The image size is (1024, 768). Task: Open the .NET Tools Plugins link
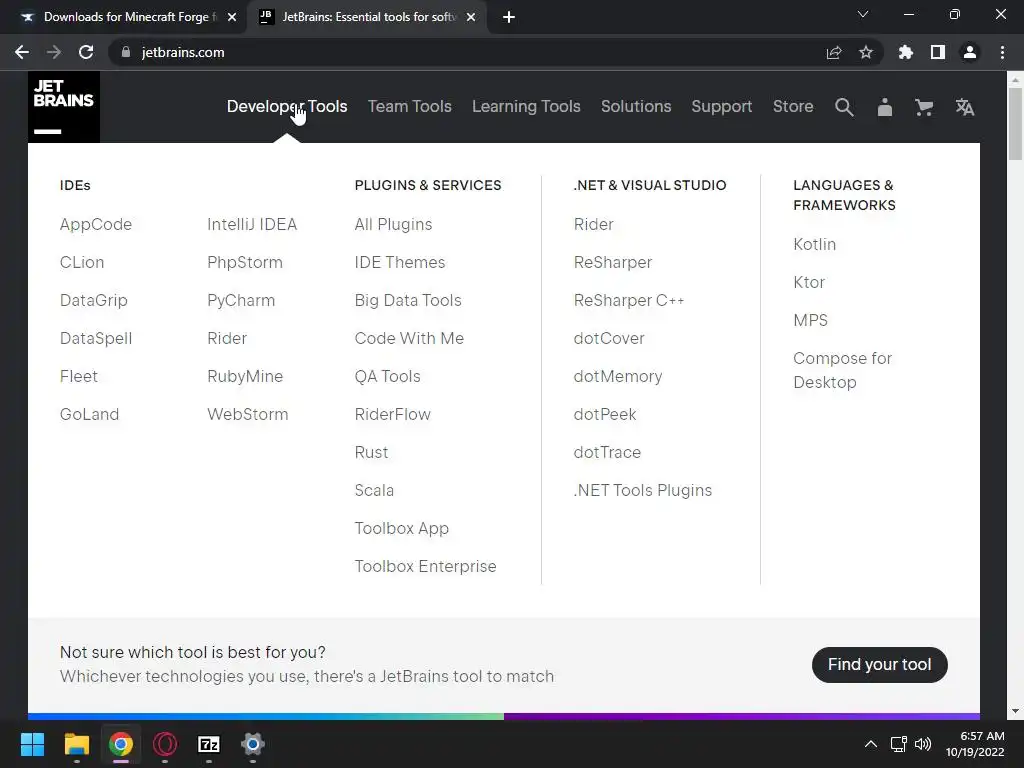click(643, 490)
